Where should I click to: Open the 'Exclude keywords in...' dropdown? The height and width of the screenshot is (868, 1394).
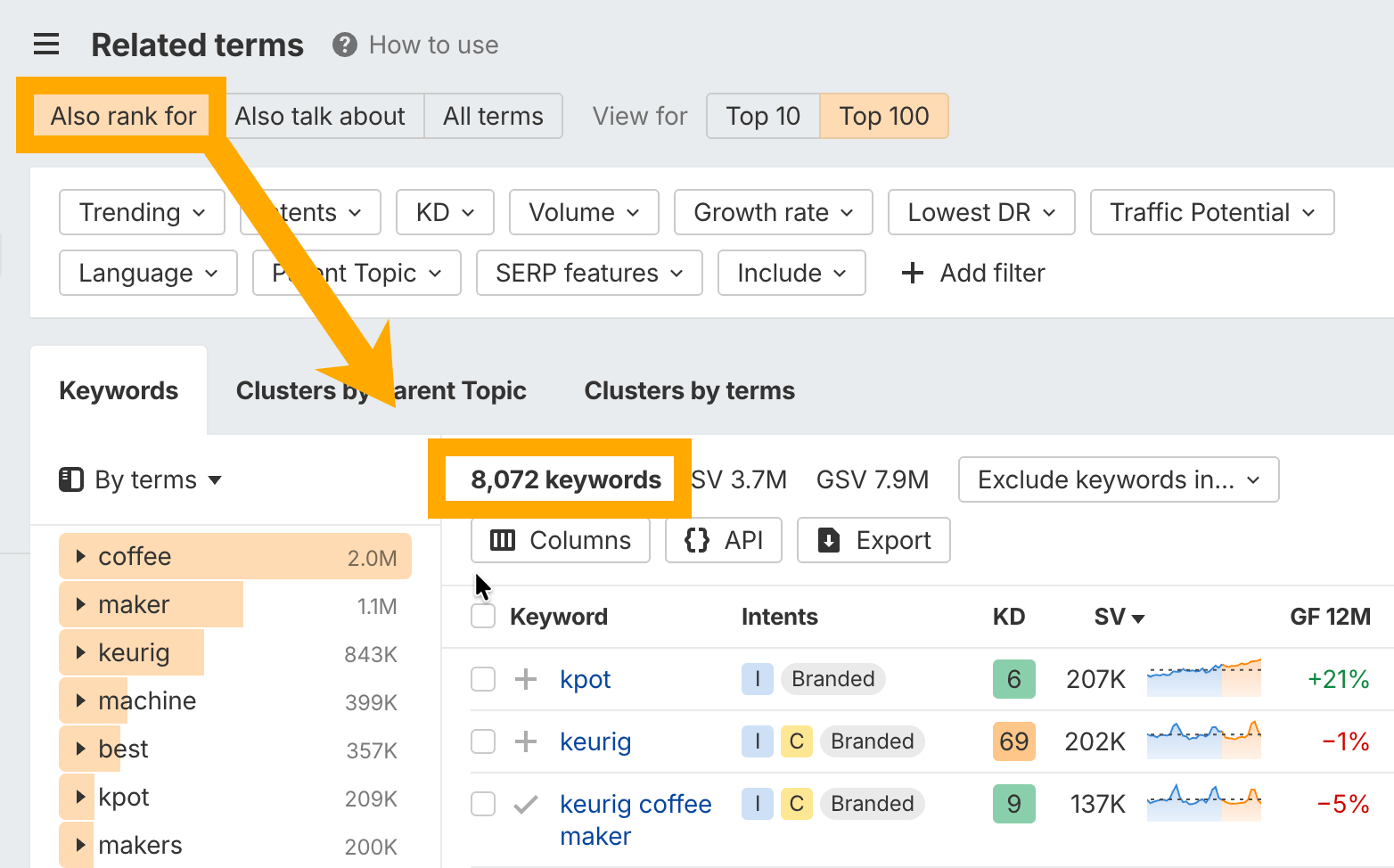pos(1117,479)
